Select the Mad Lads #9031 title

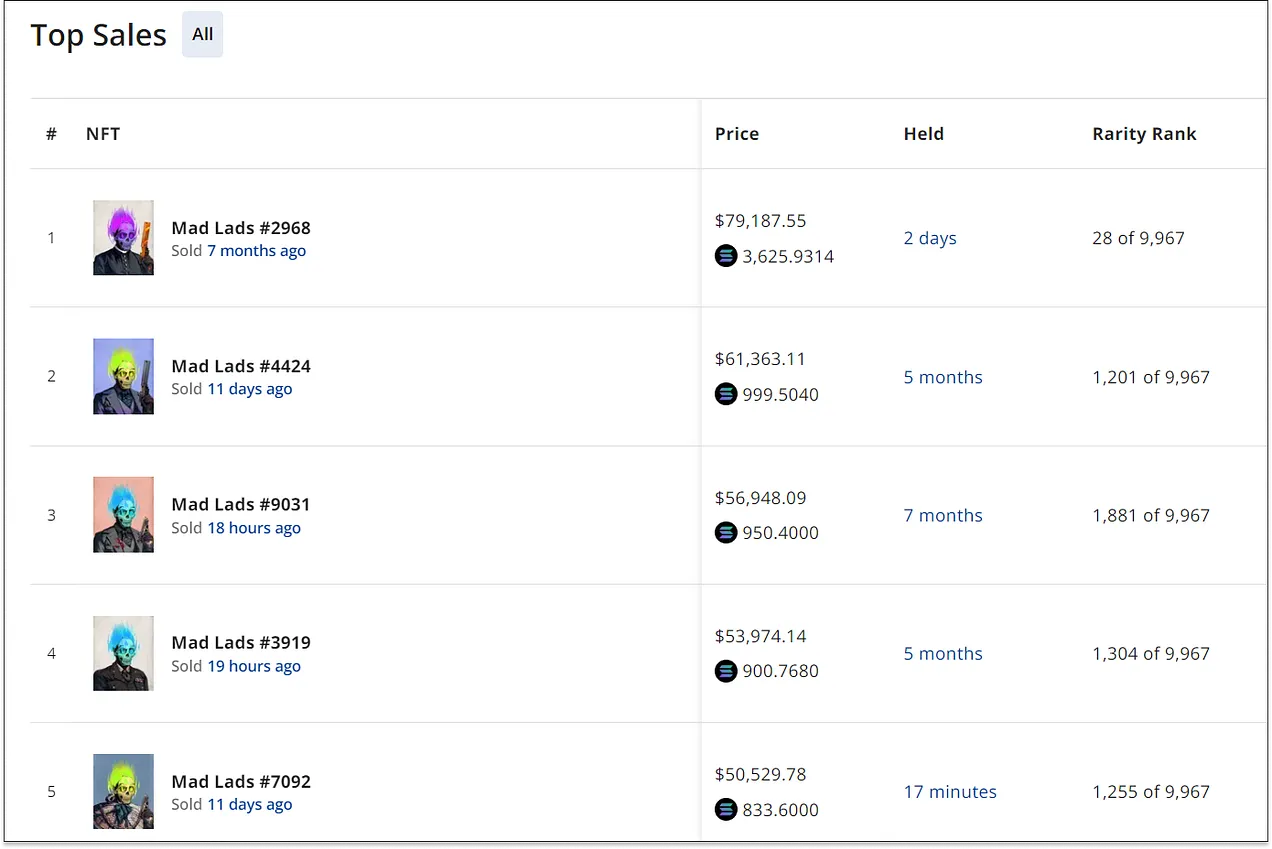[241, 504]
